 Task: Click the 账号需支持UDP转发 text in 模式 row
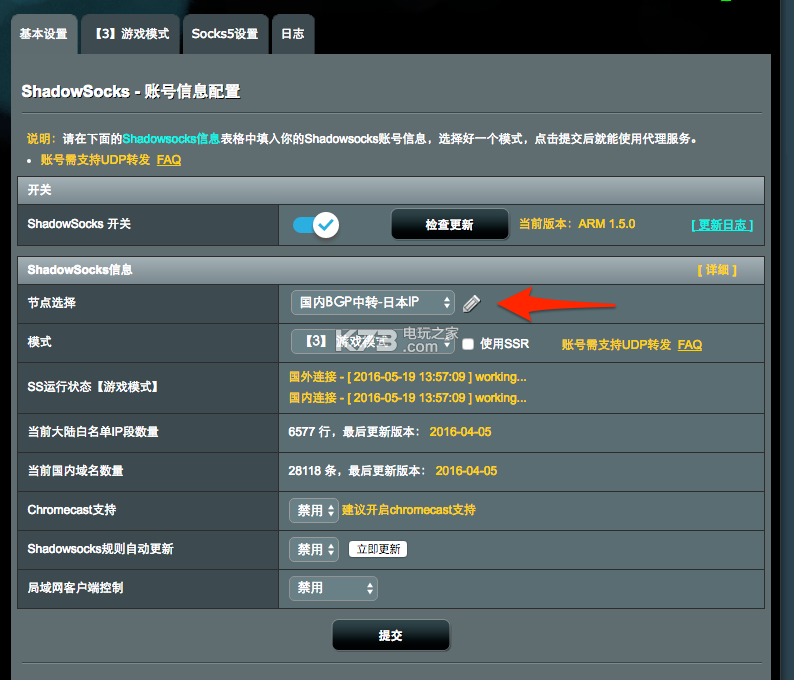(616, 345)
